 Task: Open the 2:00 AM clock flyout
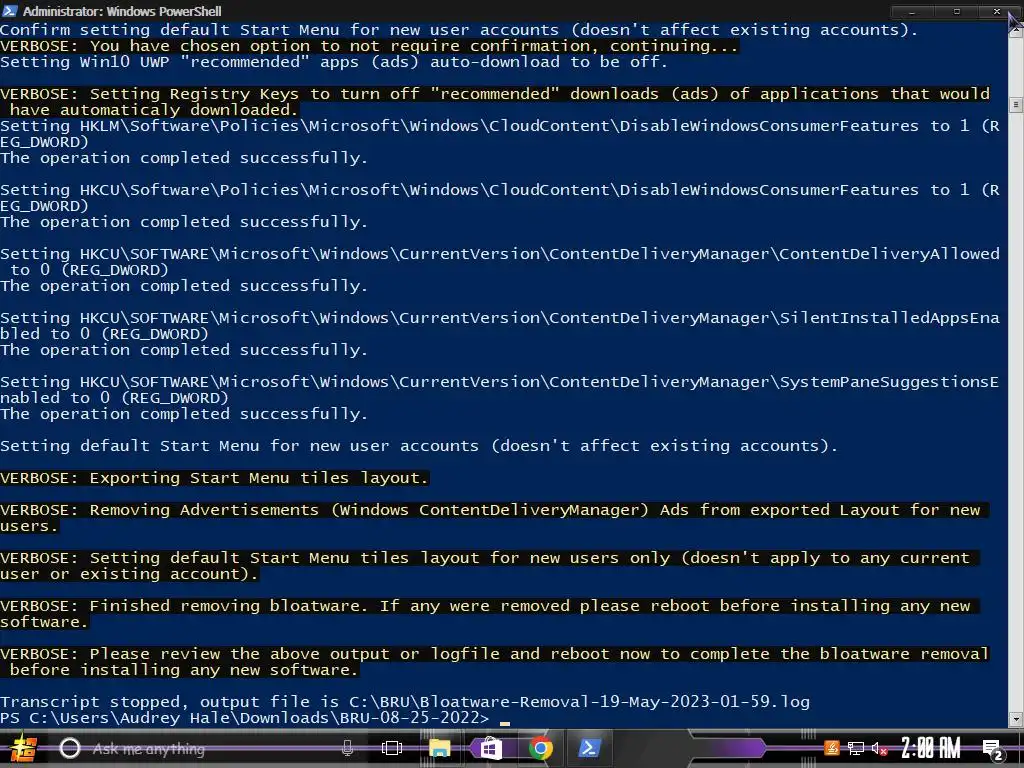click(x=931, y=748)
